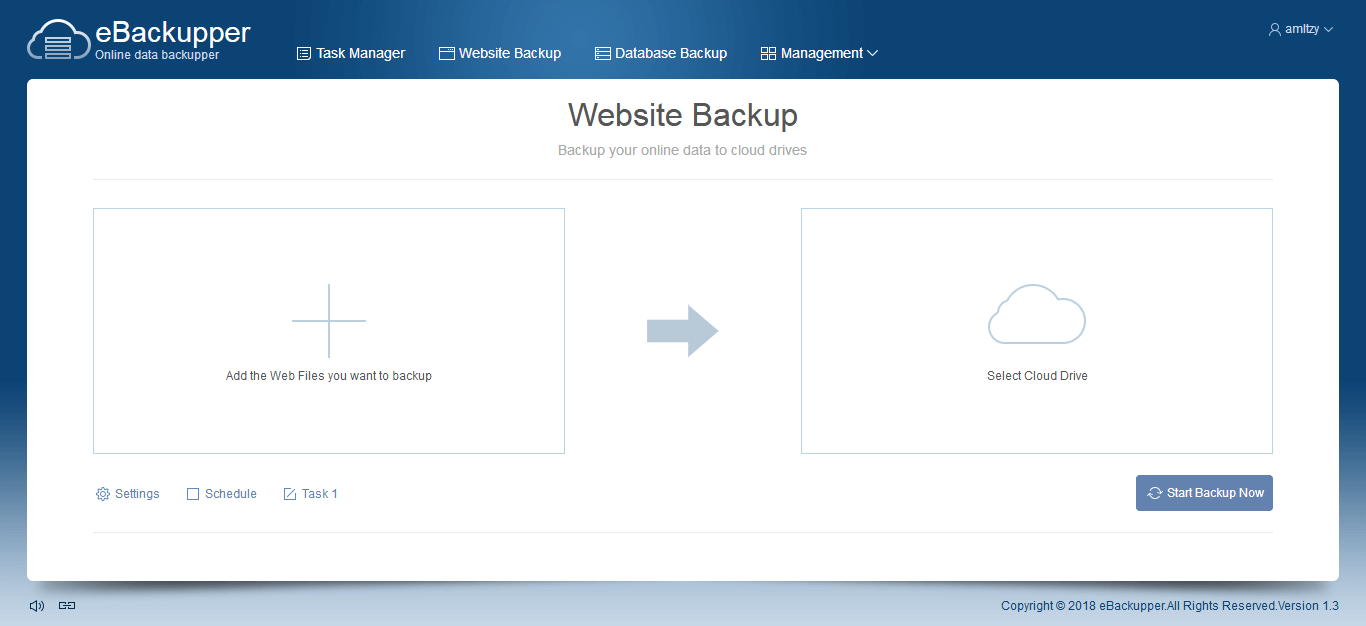Click the 'Select Cloud Drive' label

coord(1037,376)
